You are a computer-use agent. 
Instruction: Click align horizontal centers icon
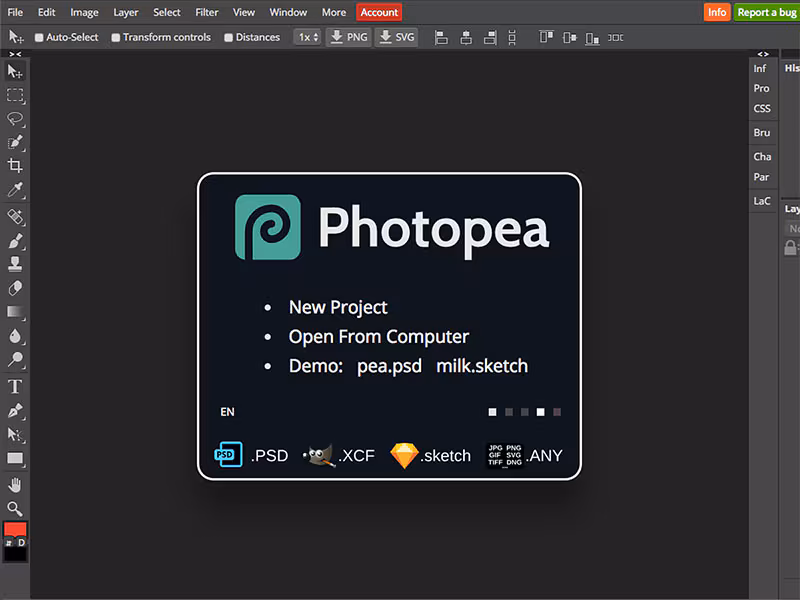[x=466, y=37]
